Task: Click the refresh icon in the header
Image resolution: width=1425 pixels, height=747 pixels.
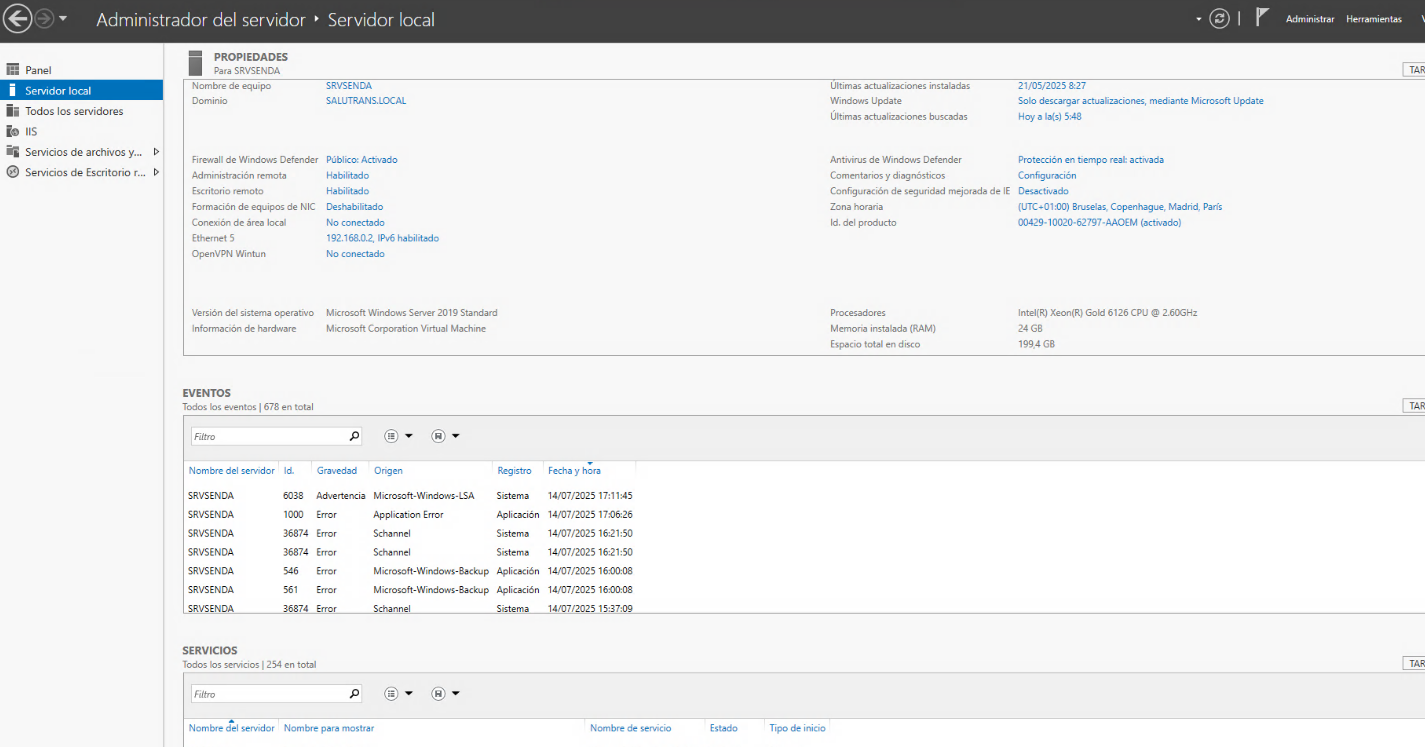Action: [x=1218, y=19]
